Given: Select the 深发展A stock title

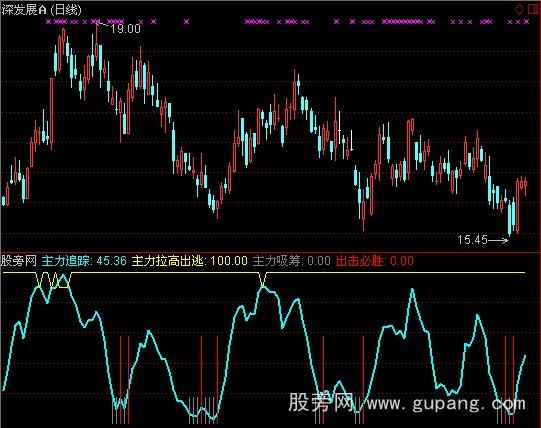Looking at the screenshot, I should [x=24, y=9].
